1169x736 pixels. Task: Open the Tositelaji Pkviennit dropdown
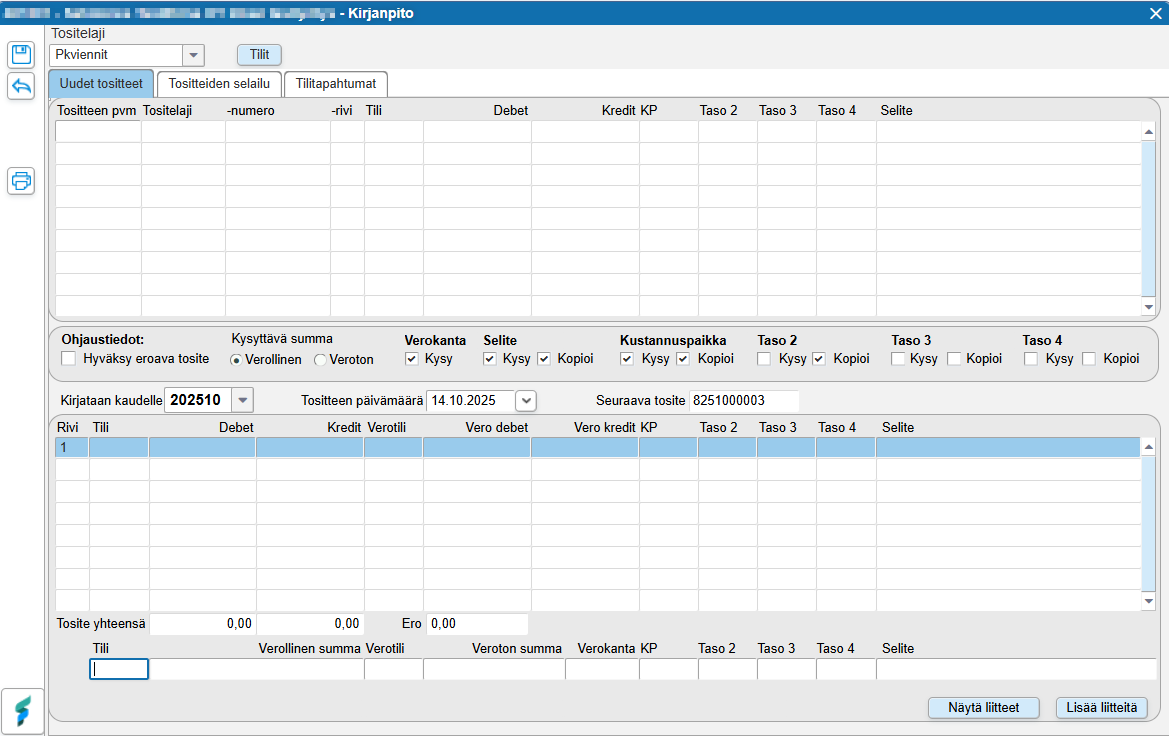(193, 55)
